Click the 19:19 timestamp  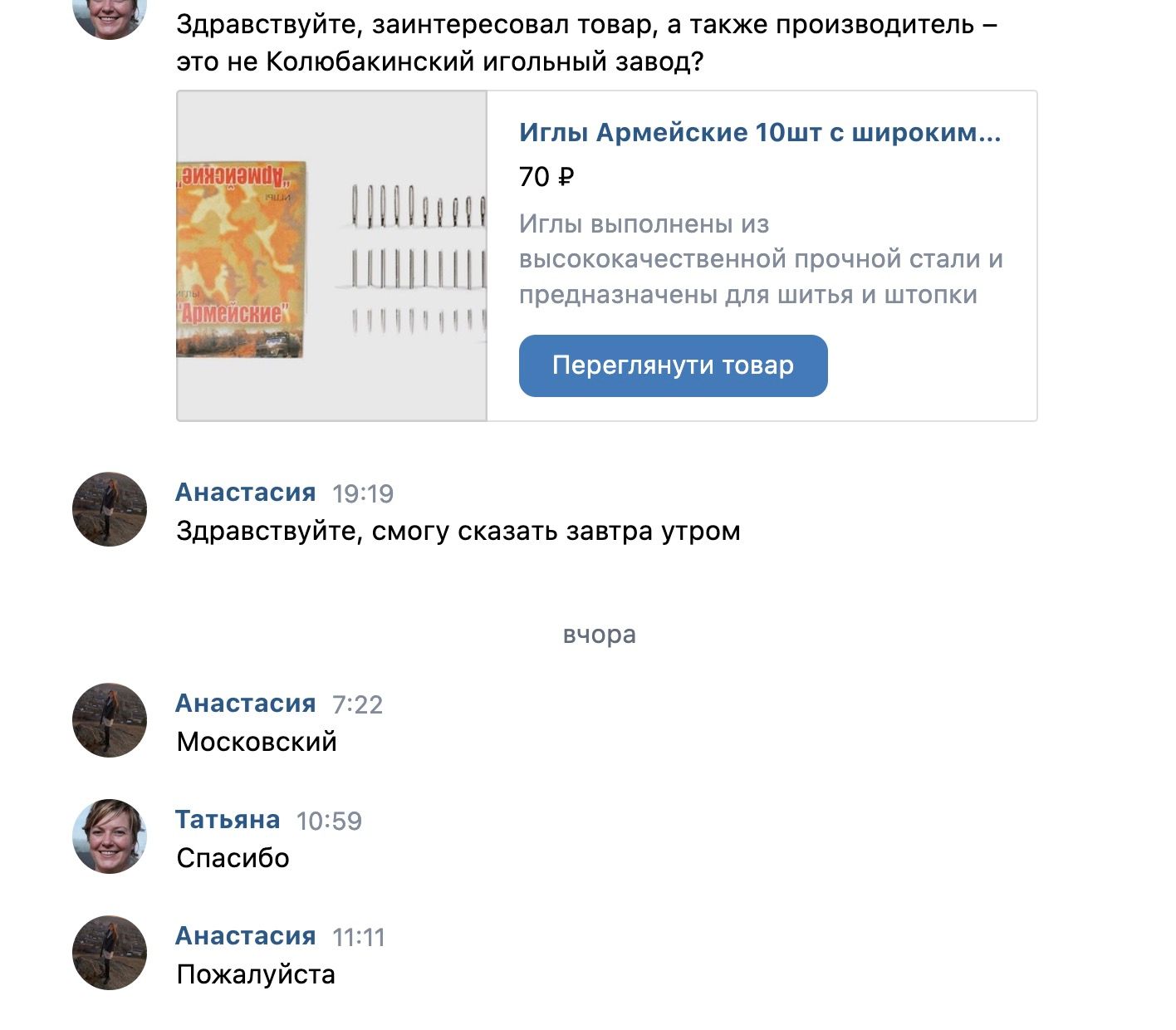tap(363, 493)
